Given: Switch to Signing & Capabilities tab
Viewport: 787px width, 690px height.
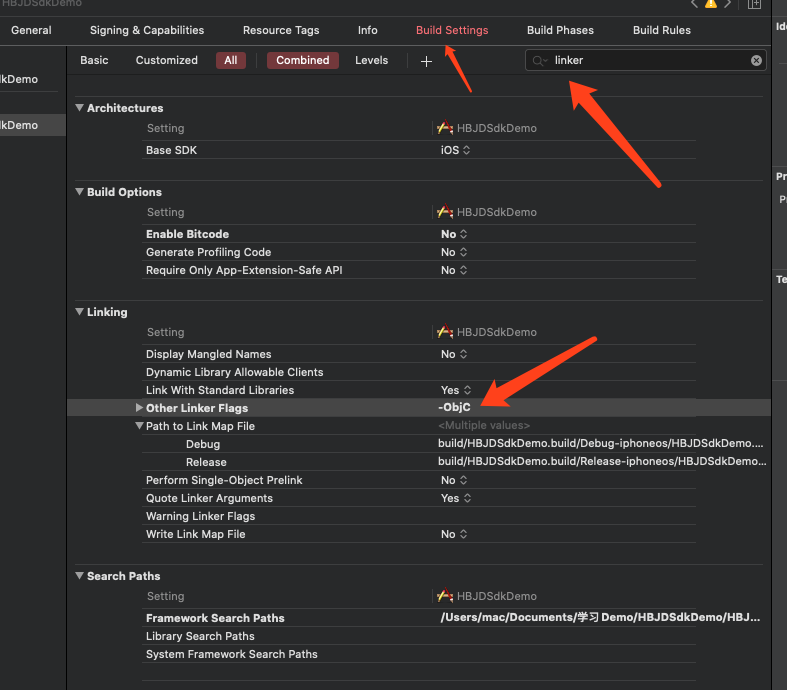Looking at the screenshot, I should 147,30.
